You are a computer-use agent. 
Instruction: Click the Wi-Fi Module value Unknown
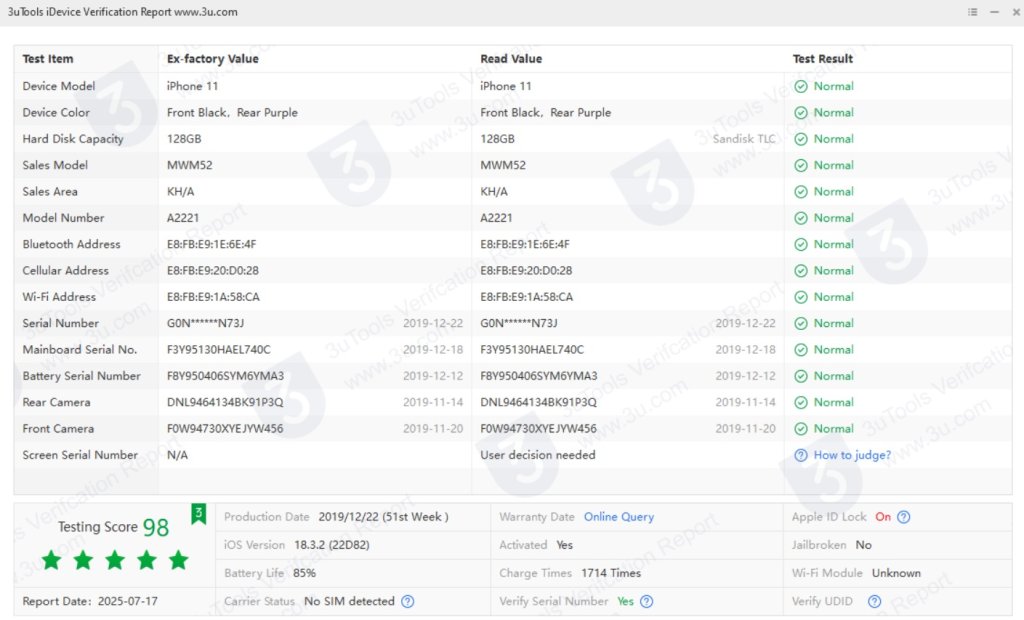pyautogui.click(x=896, y=573)
